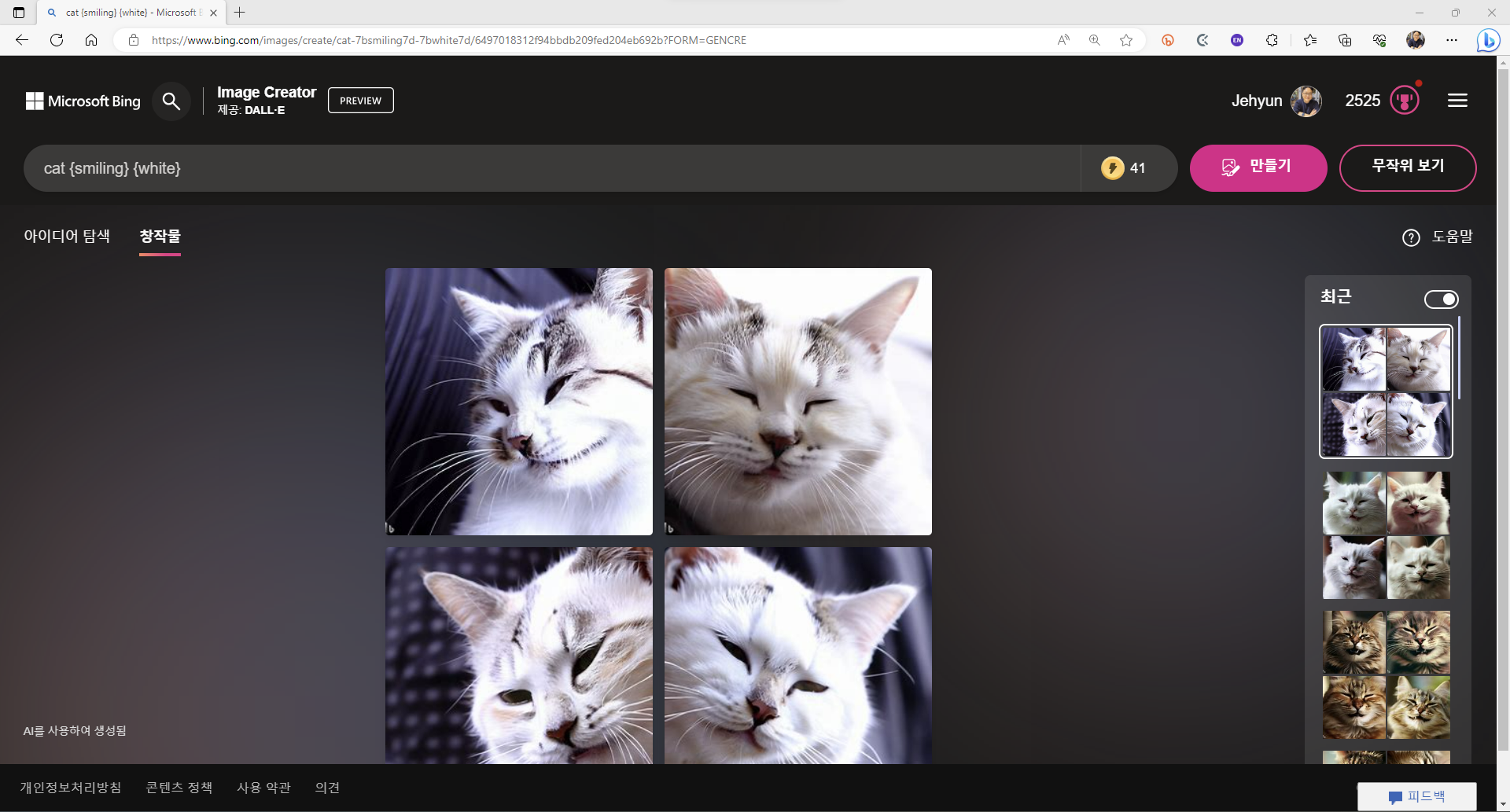Image resolution: width=1510 pixels, height=812 pixels.
Task: Open 도움말 help link
Action: coord(1438,237)
